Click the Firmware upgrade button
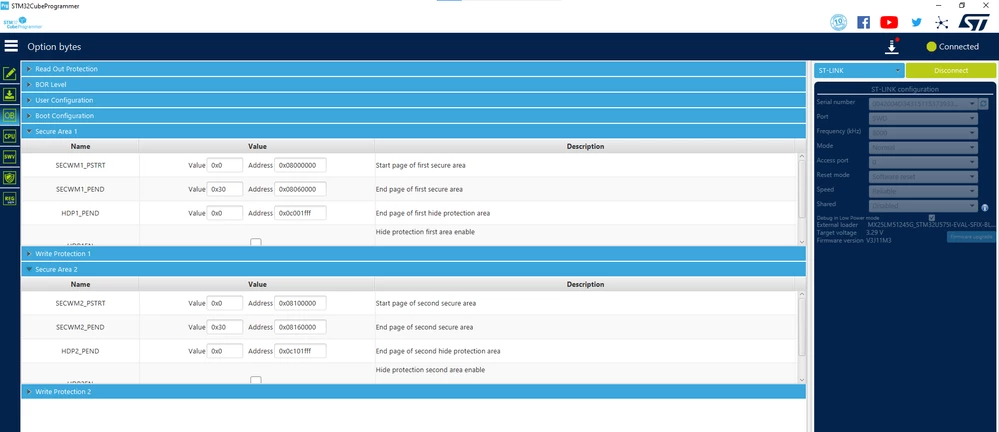 click(971, 236)
